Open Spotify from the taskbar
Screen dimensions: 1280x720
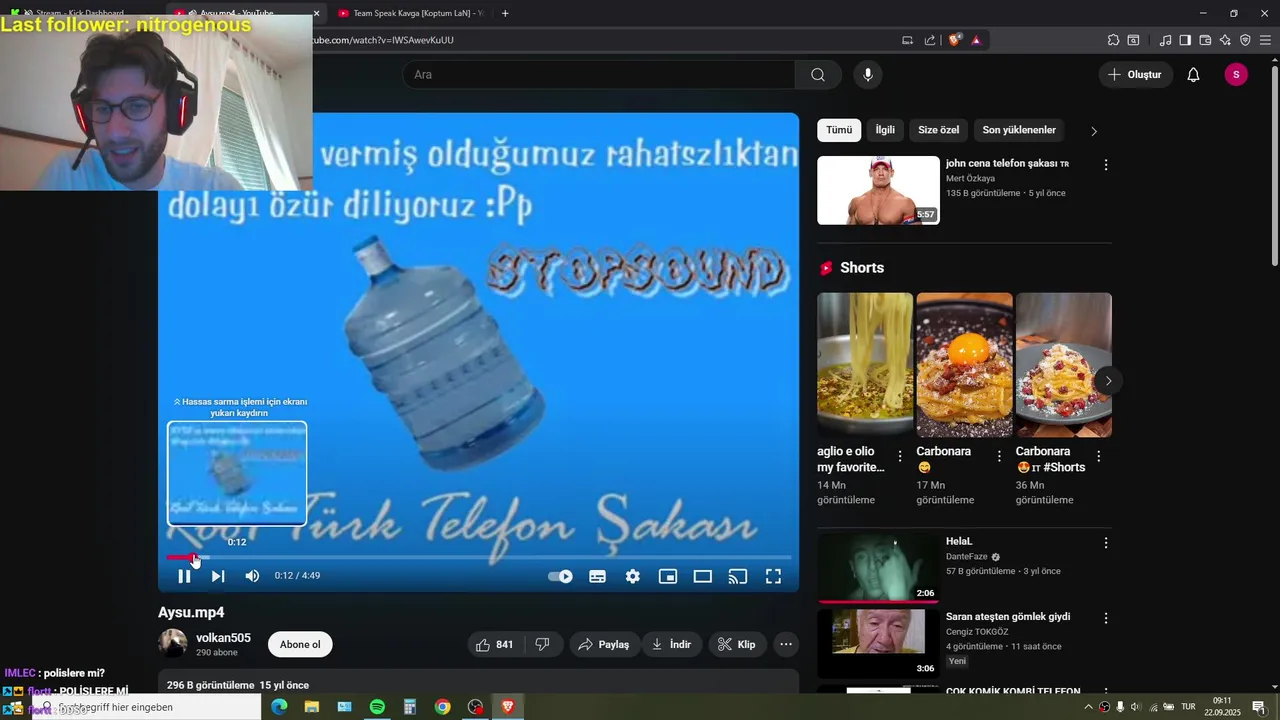coord(377,707)
